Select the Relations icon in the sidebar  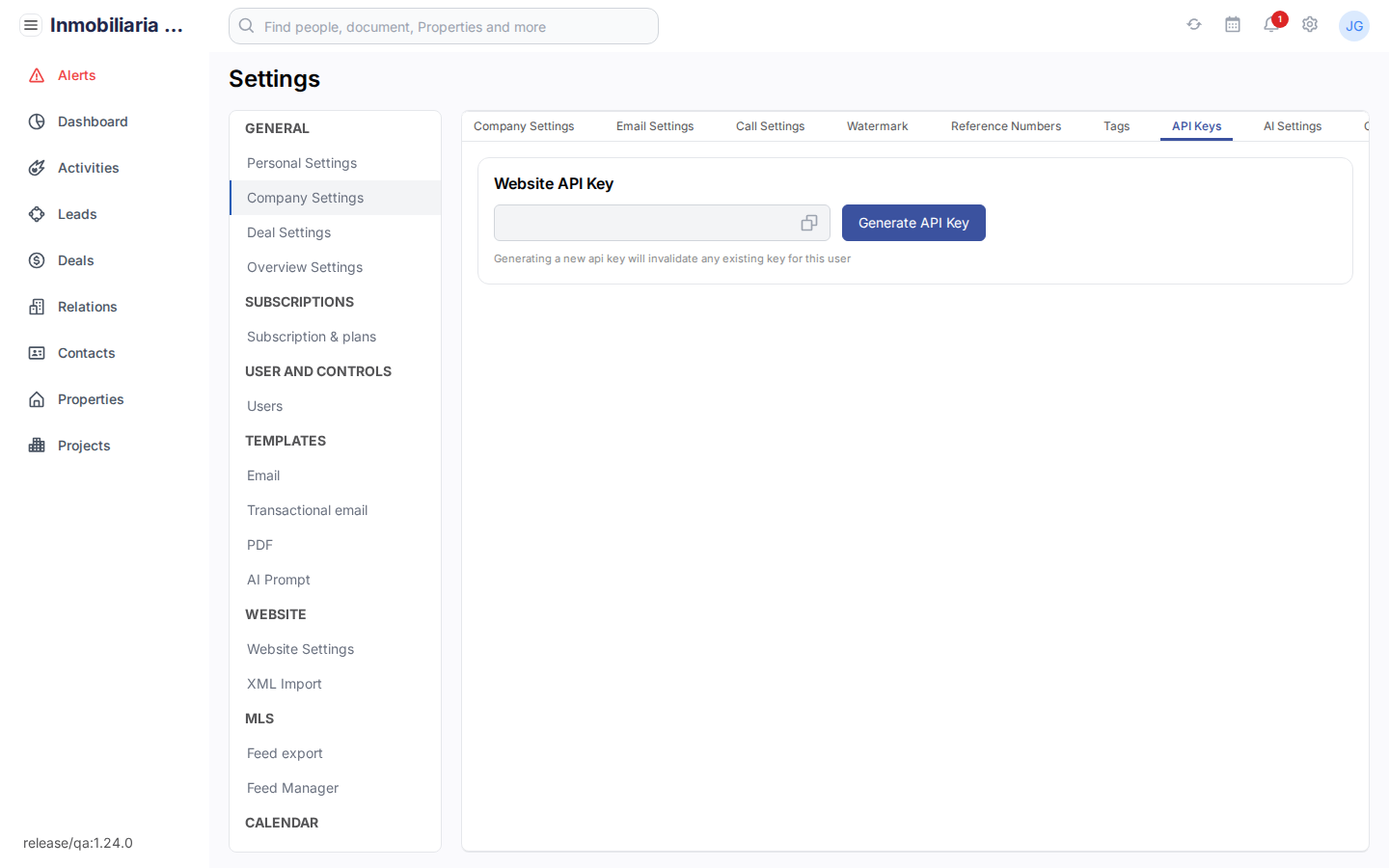click(36, 306)
